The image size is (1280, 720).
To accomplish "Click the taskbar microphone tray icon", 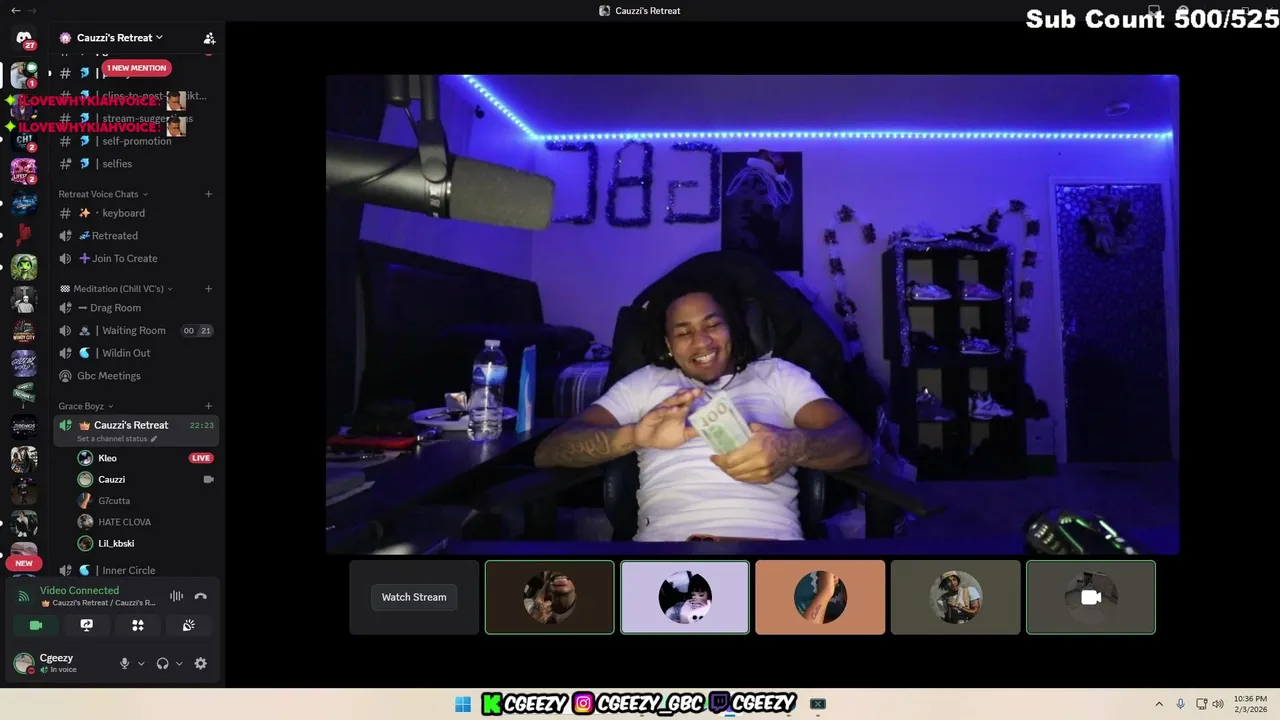I will (x=1181, y=704).
